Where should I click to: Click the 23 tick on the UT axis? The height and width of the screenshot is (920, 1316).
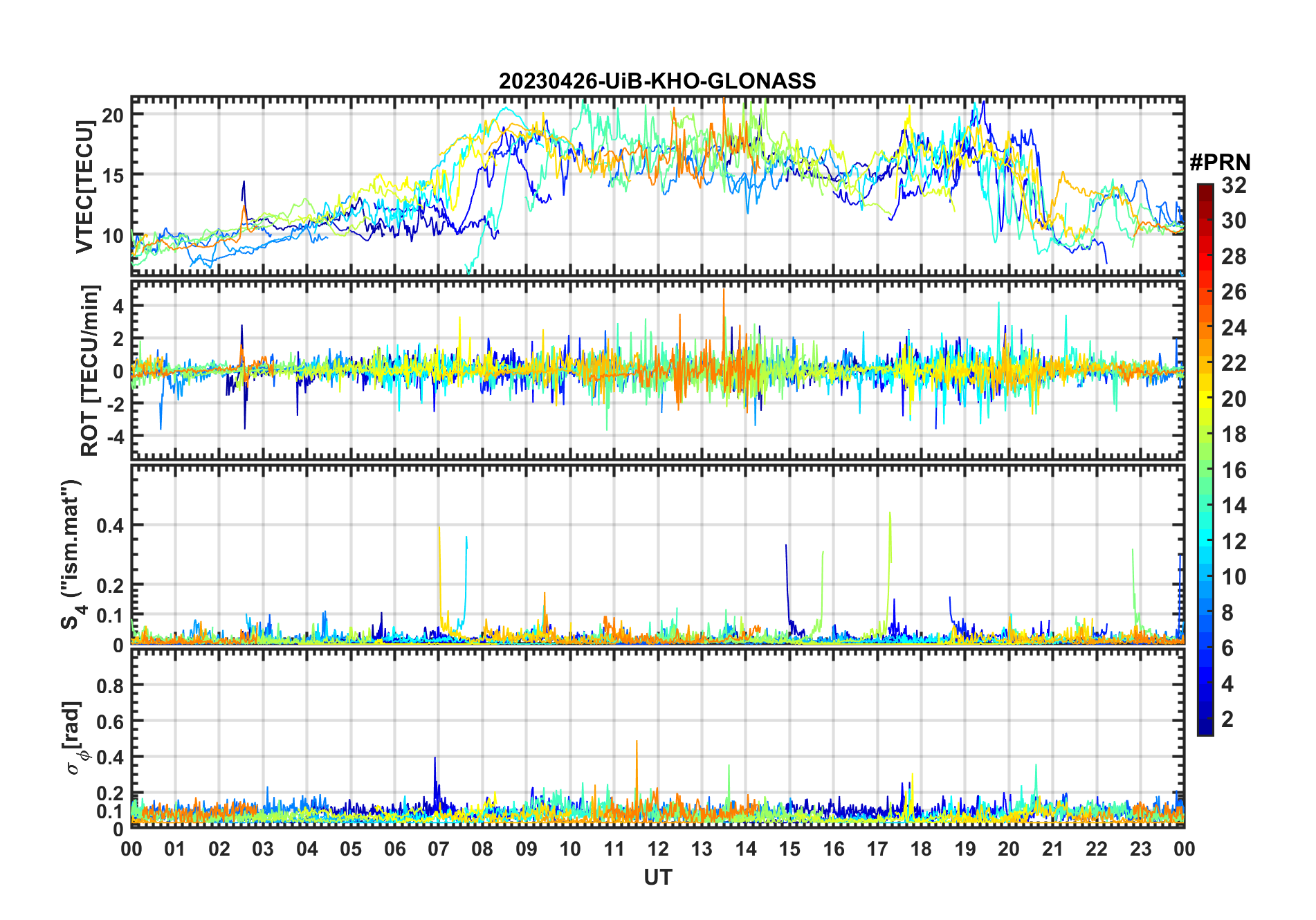tap(1140, 849)
